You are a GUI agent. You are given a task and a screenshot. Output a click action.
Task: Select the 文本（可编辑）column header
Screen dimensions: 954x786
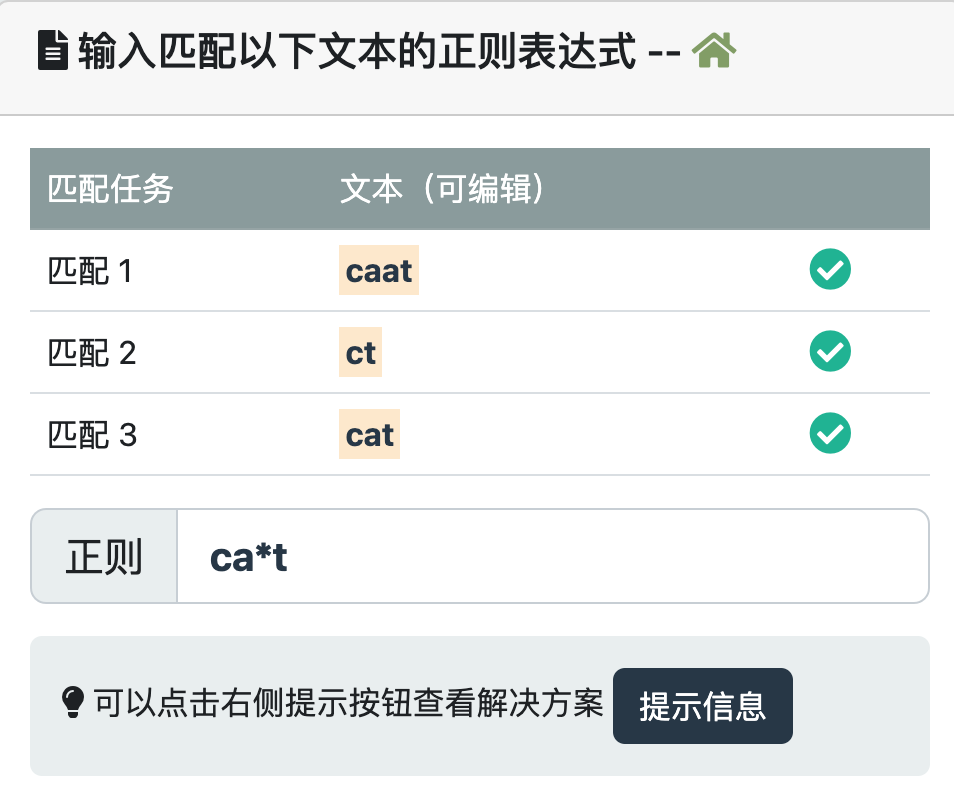click(x=442, y=189)
